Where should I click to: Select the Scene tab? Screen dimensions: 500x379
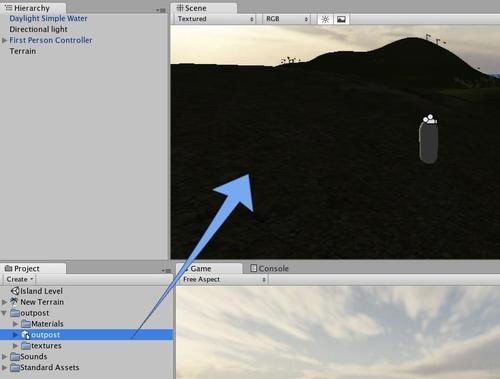point(192,8)
